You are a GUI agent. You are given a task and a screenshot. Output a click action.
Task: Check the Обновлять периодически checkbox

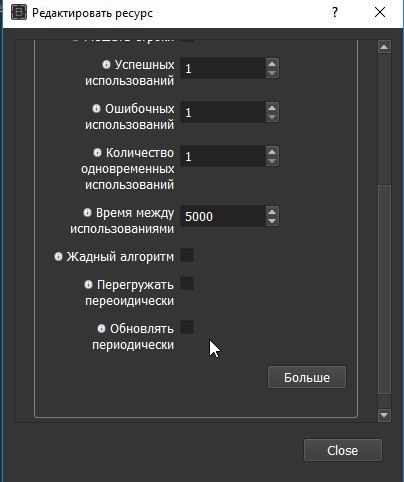point(187,327)
